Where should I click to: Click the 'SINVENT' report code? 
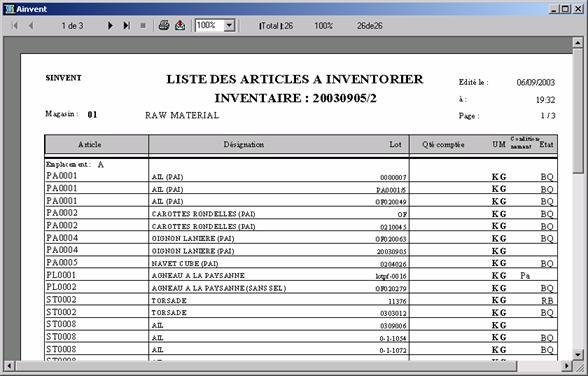63,78
